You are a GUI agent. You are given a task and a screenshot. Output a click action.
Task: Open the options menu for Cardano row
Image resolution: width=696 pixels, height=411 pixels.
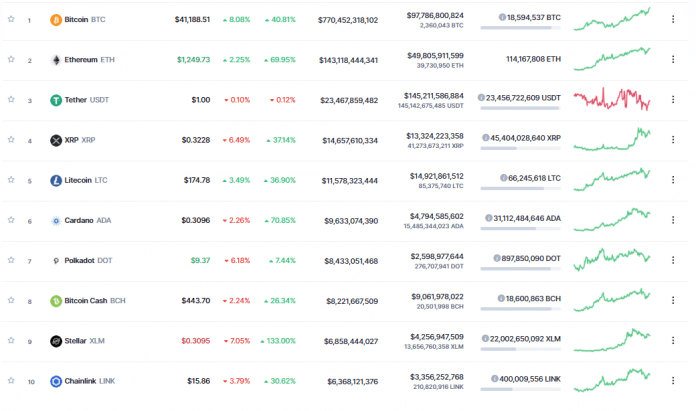[673, 220]
